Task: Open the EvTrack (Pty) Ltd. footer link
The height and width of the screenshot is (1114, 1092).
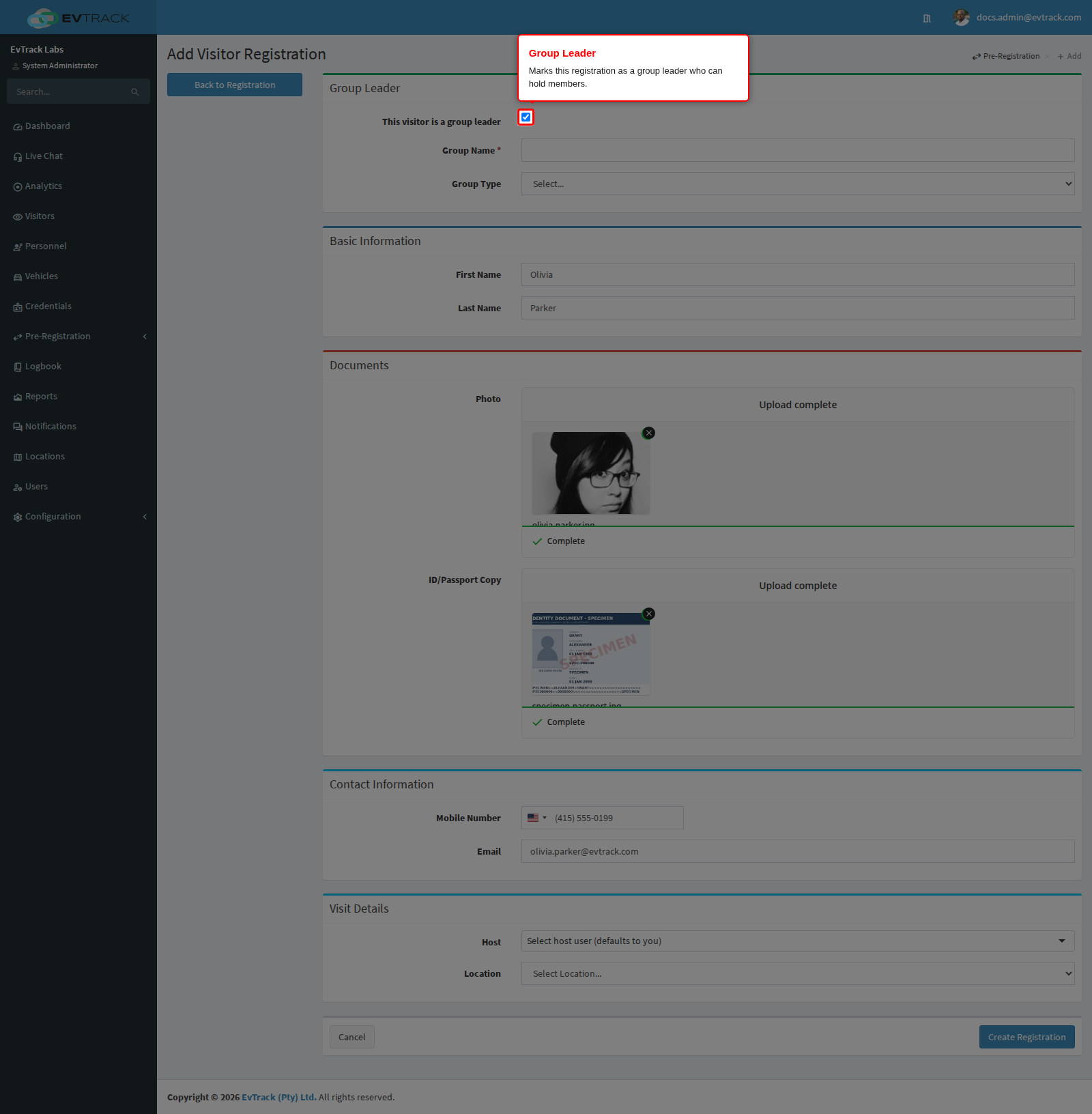Action: (278, 1097)
